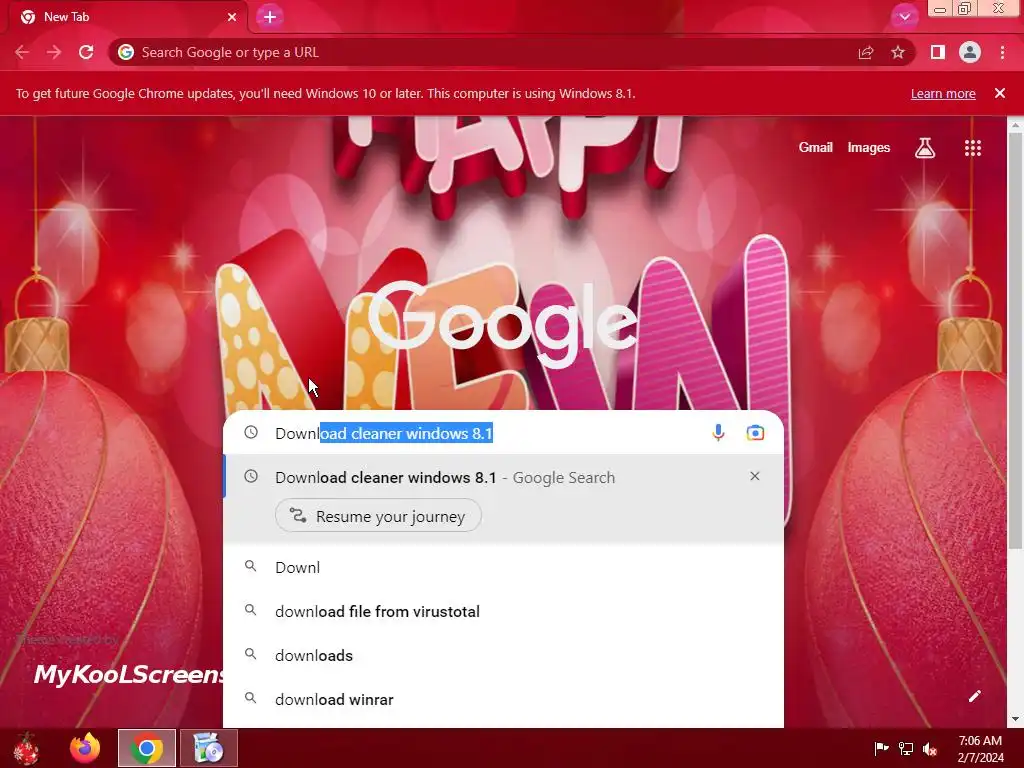
Task: Open Learn more link in update notice
Action: (943, 93)
